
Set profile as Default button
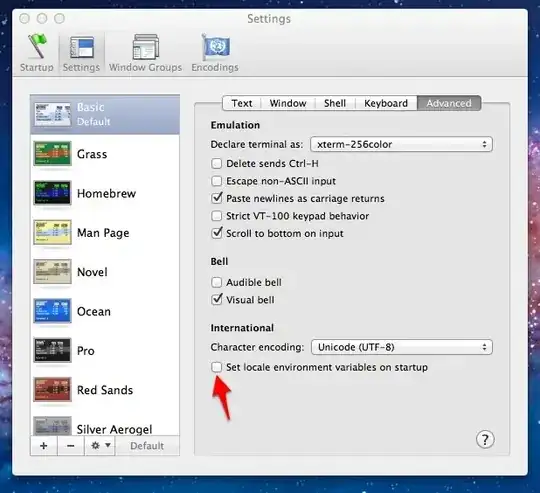coord(147,446)
